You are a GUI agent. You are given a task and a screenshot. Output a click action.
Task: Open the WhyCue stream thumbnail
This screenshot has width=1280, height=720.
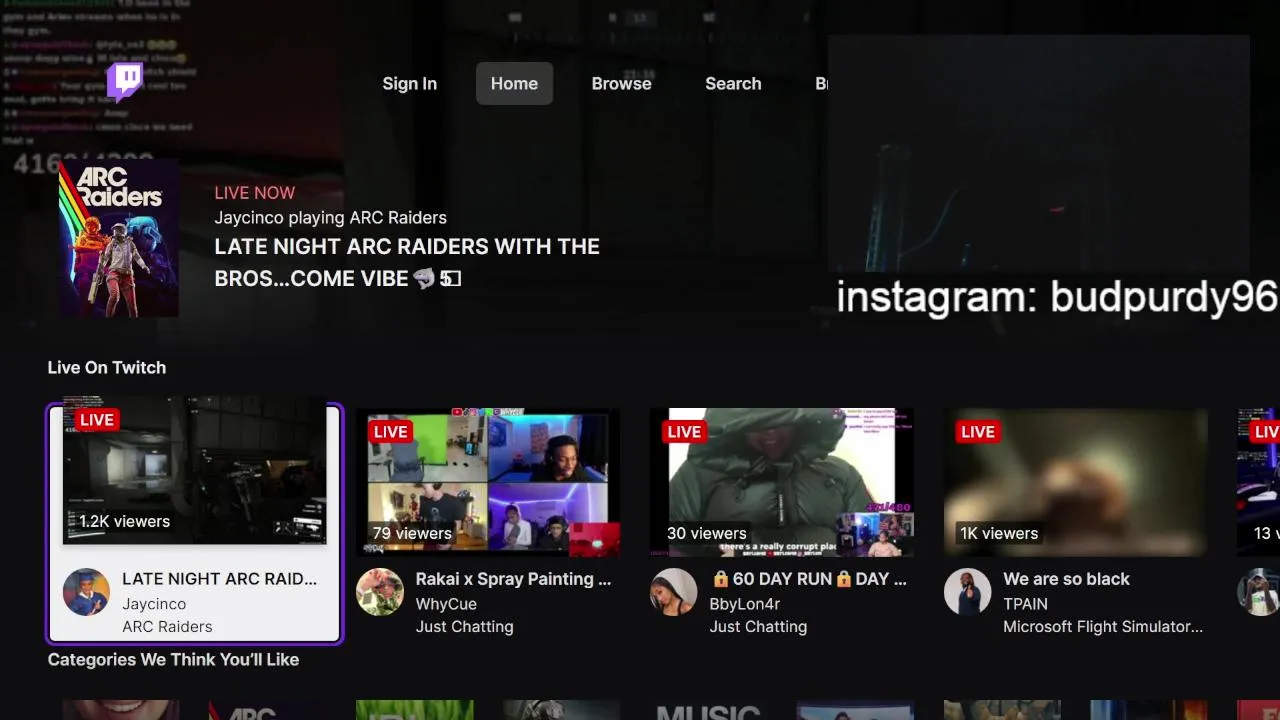pyautogui.click(x=488, y=482)
